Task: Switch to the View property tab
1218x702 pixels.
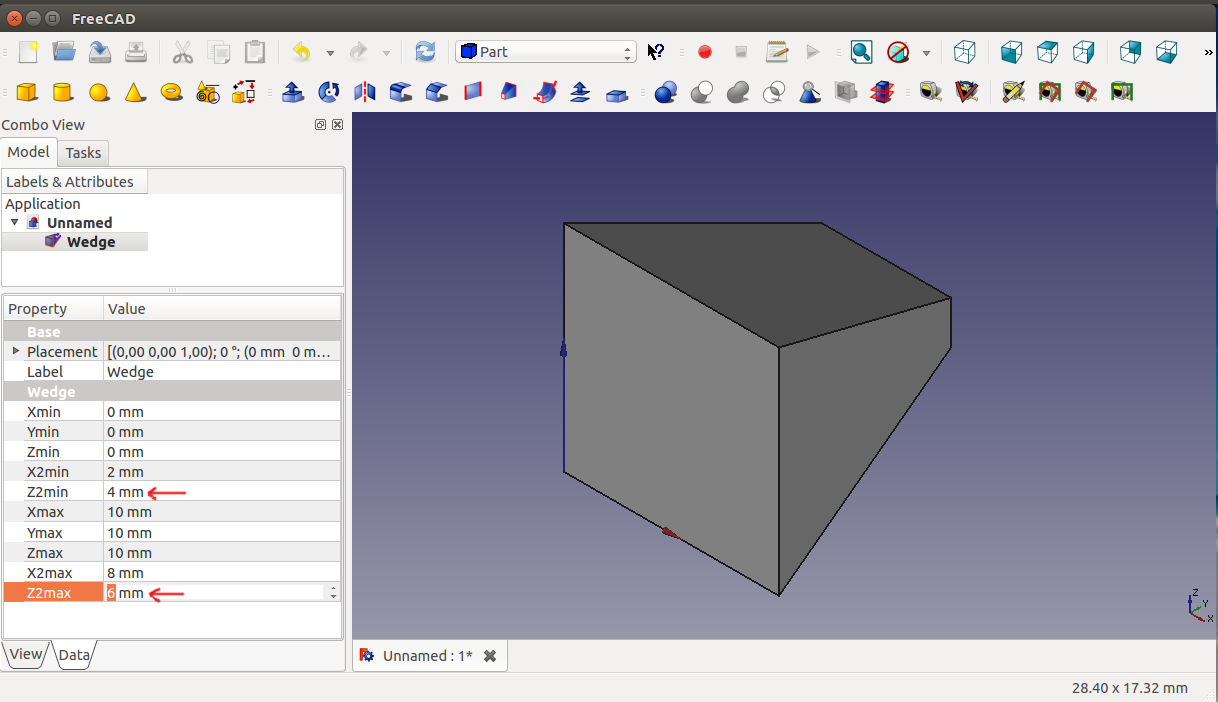Action: point(25,654)
